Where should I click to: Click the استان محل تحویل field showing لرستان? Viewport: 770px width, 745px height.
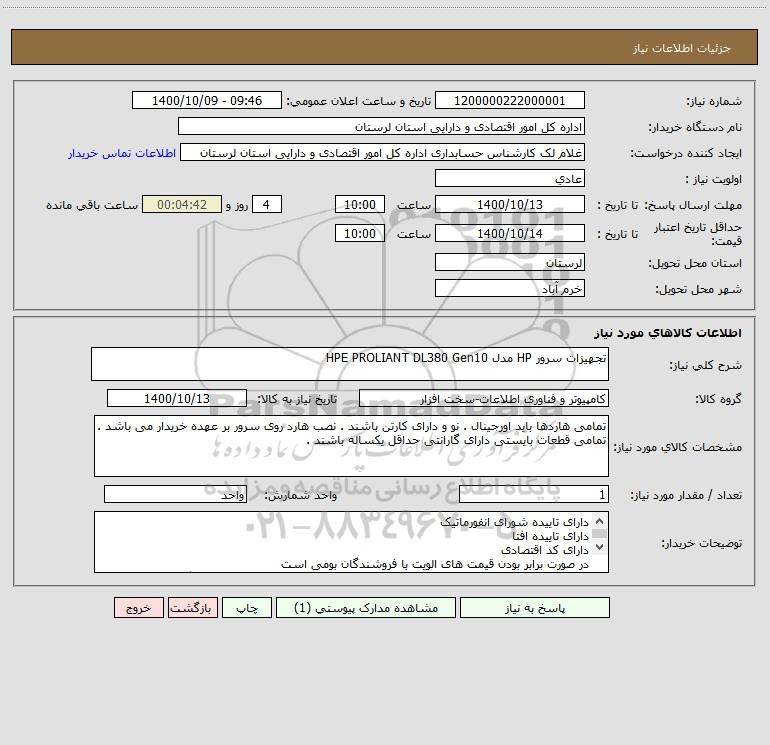[510, 263]
